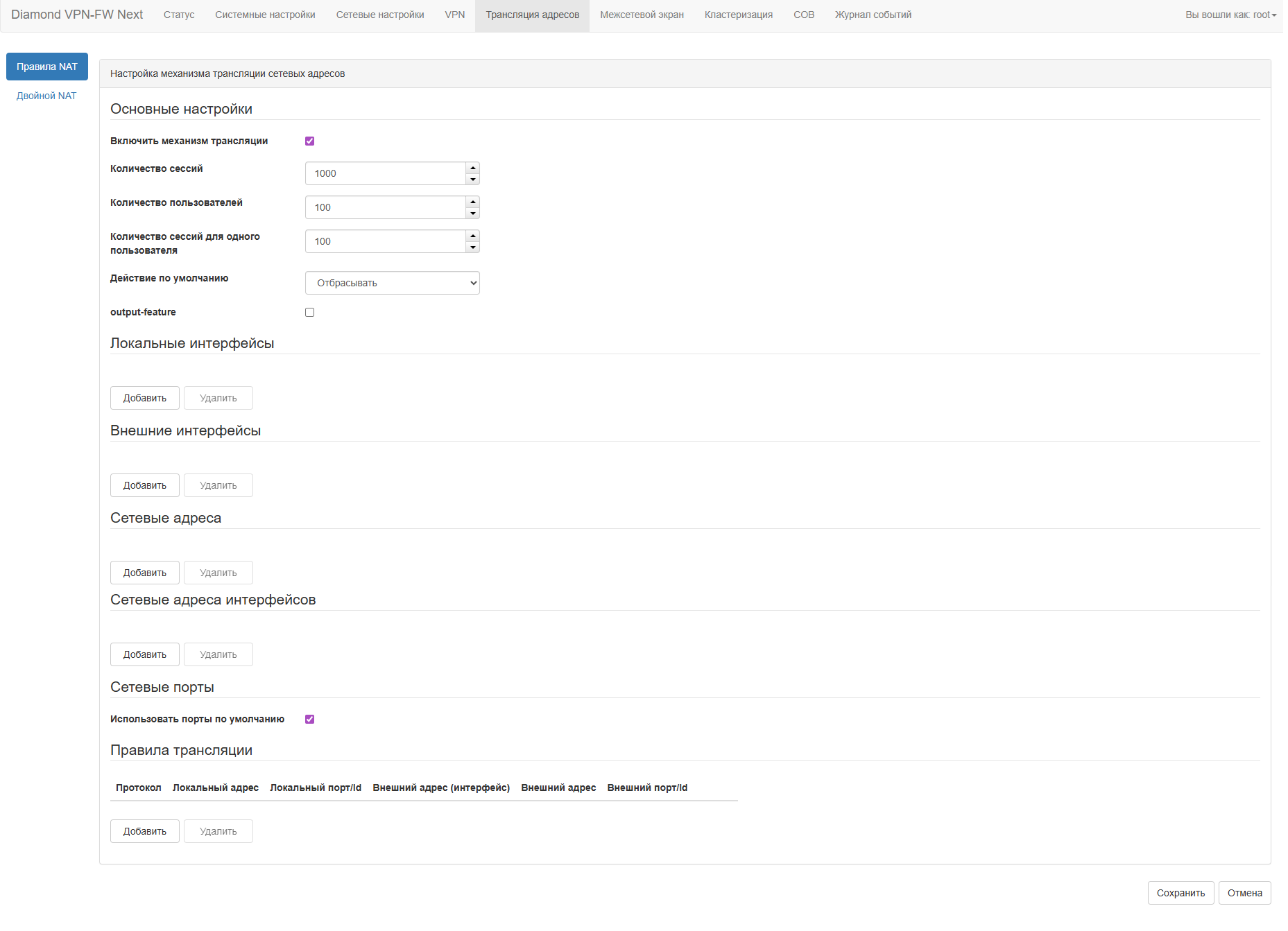Image resolution: width=1288 pixels, height=931 pixels.
Task: Decrement Количество пользователей using down arrow
Action: [472, 214]
